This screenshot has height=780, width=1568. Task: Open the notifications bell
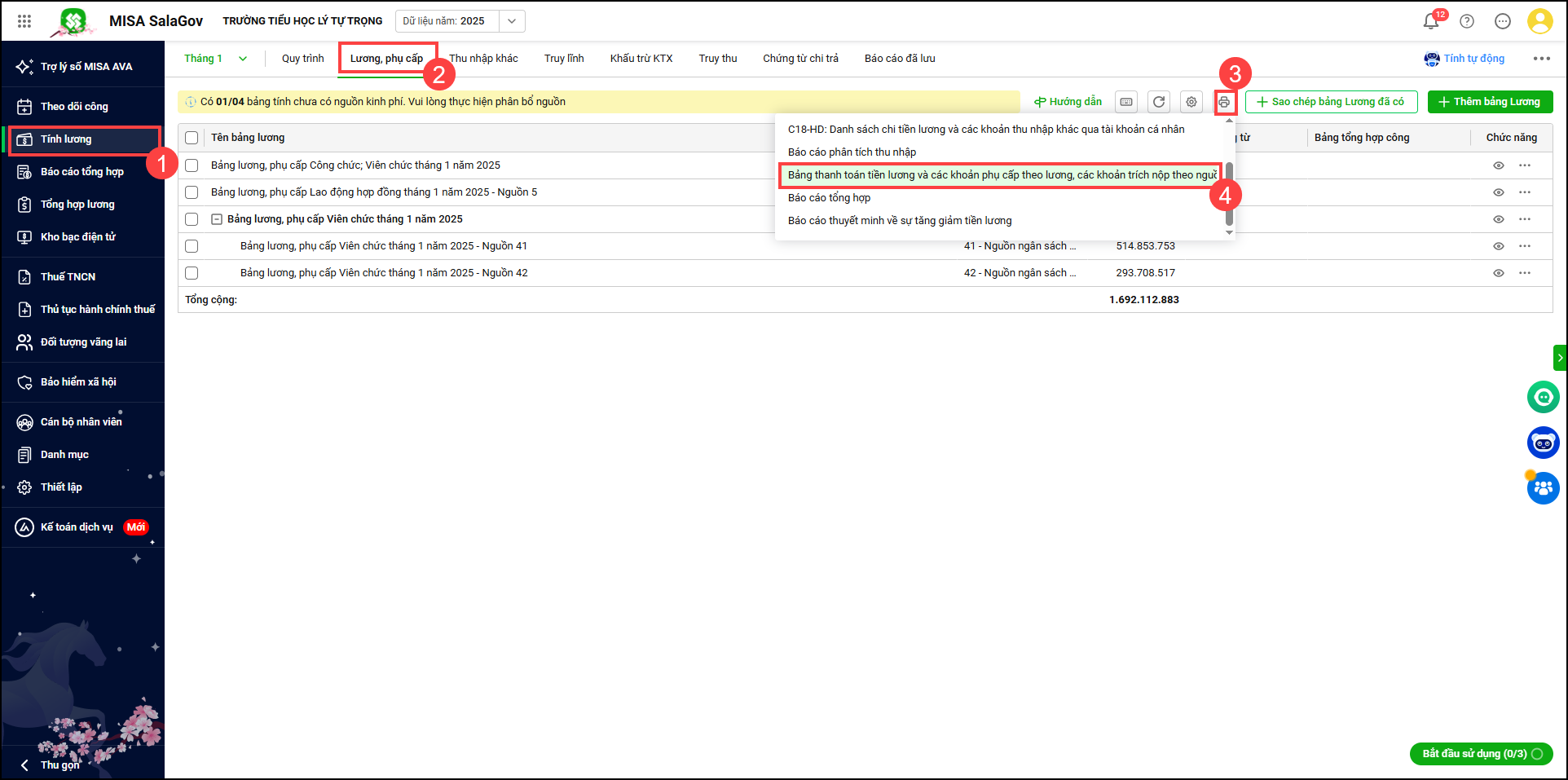click(1431, 21)
